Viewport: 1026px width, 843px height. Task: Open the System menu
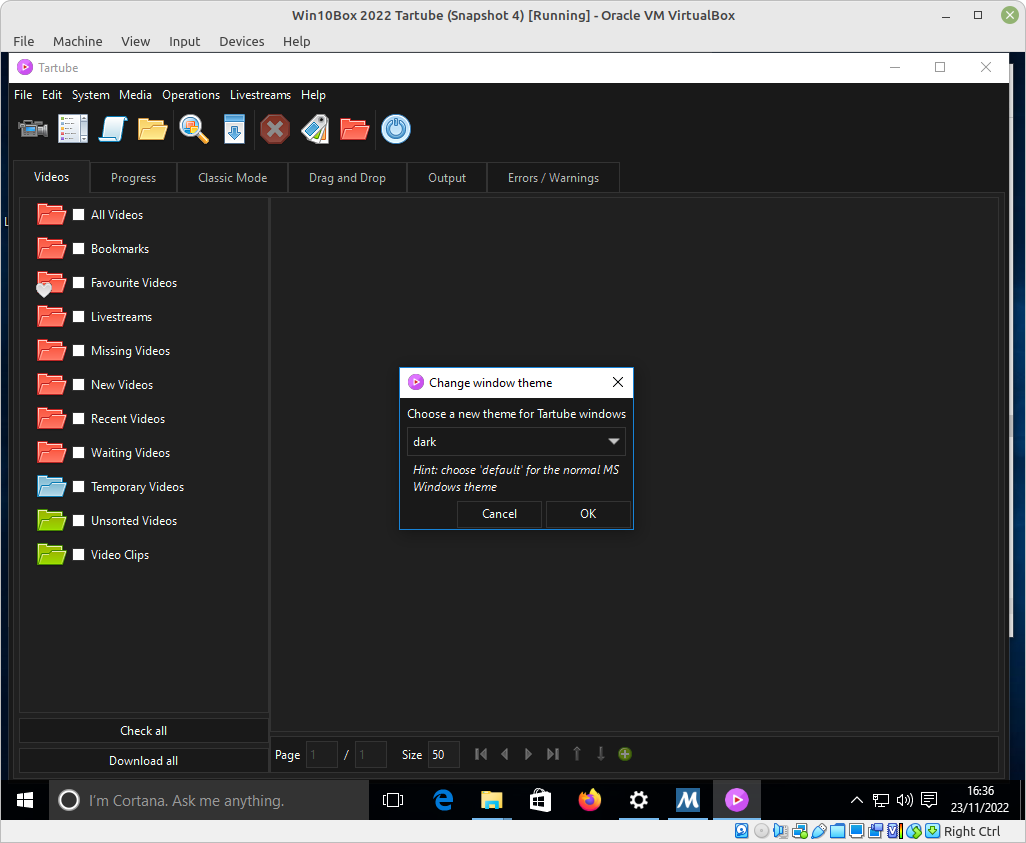click(x=90, y=95)
